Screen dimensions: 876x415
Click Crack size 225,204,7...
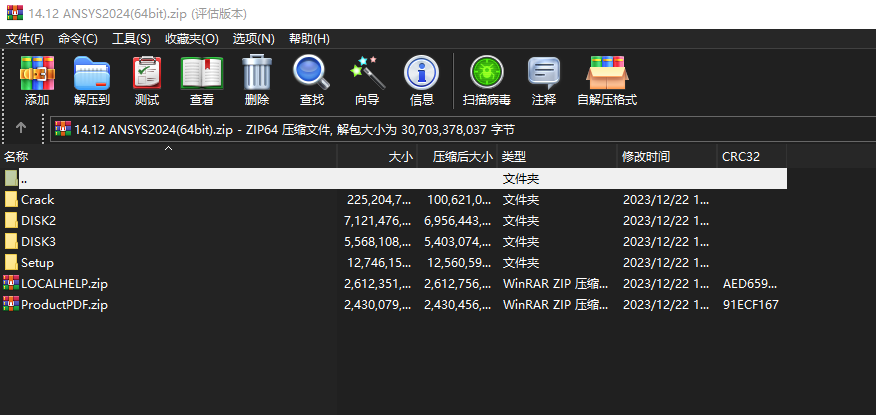pyautogui.click(x=379, y=199)
